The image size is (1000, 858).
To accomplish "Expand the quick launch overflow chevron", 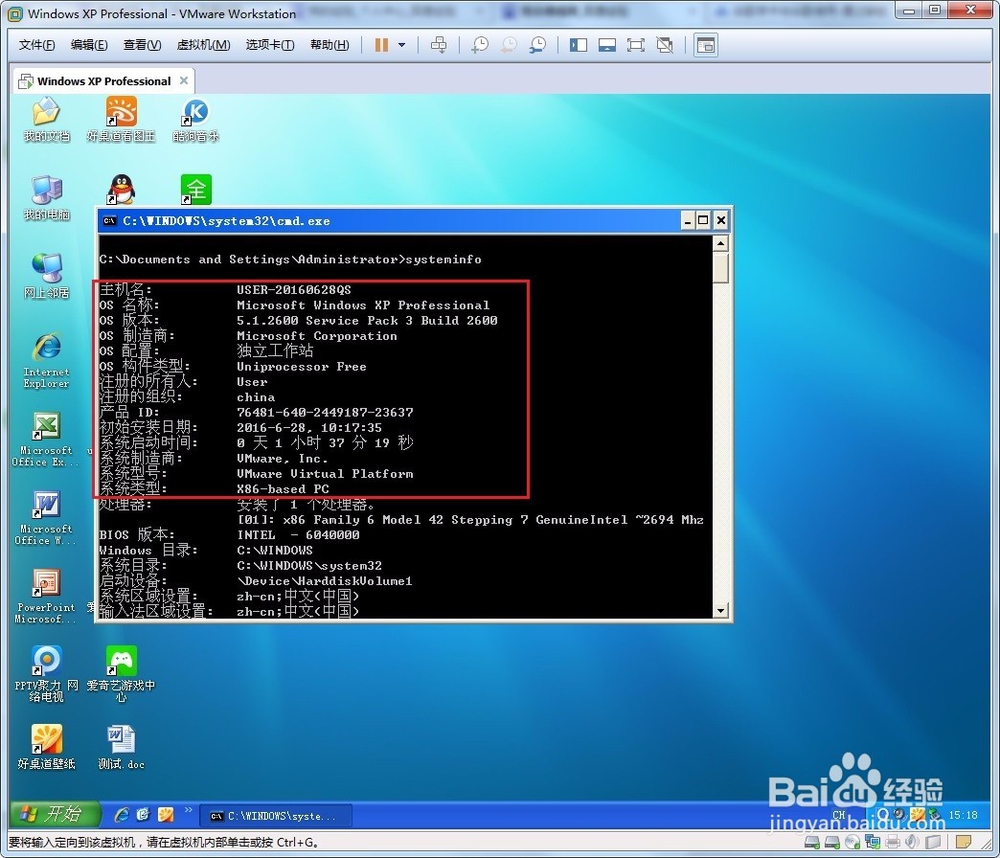I will [x=188, y=810].
